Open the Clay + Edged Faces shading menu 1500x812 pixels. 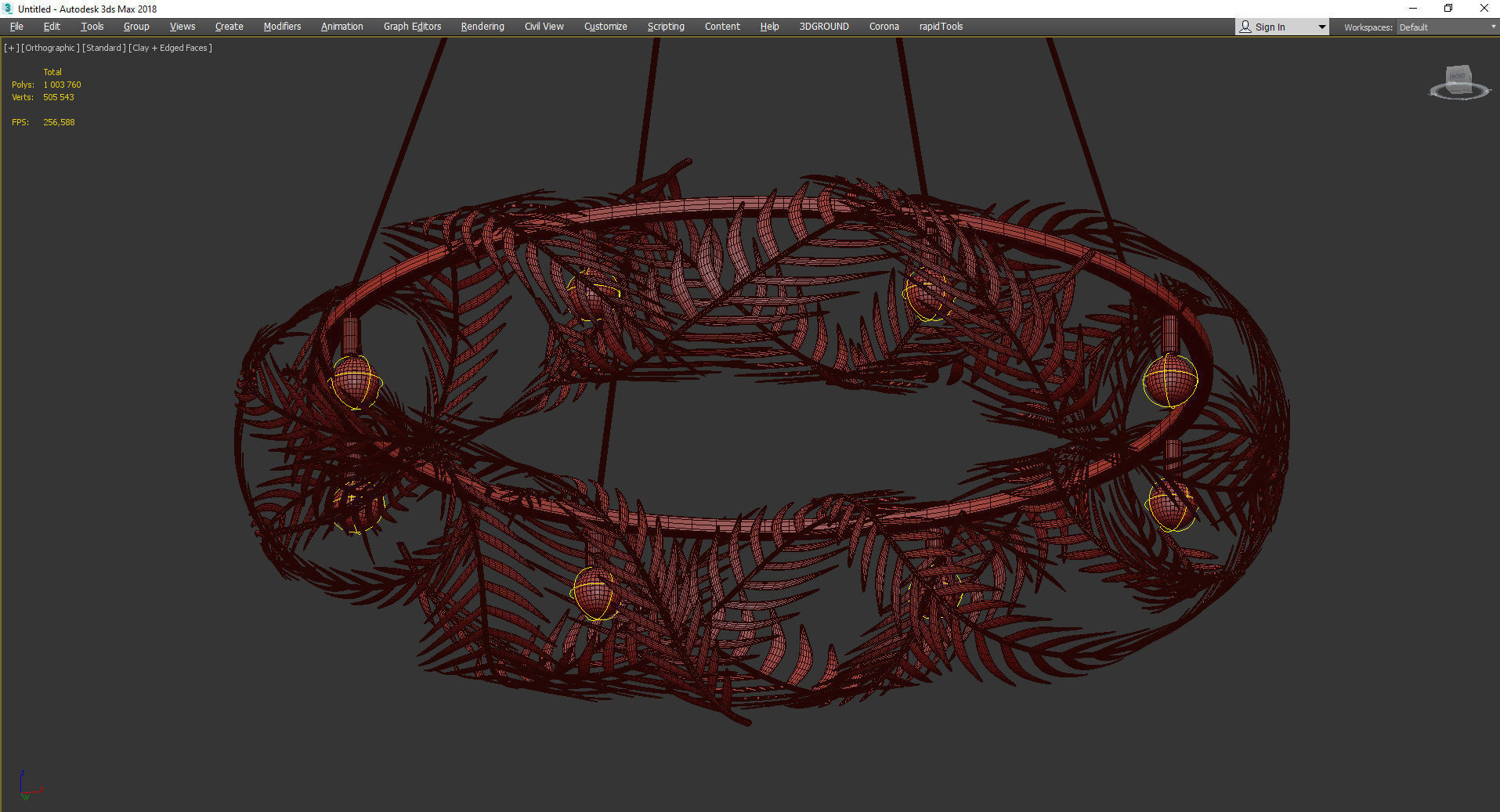[170, 48]
